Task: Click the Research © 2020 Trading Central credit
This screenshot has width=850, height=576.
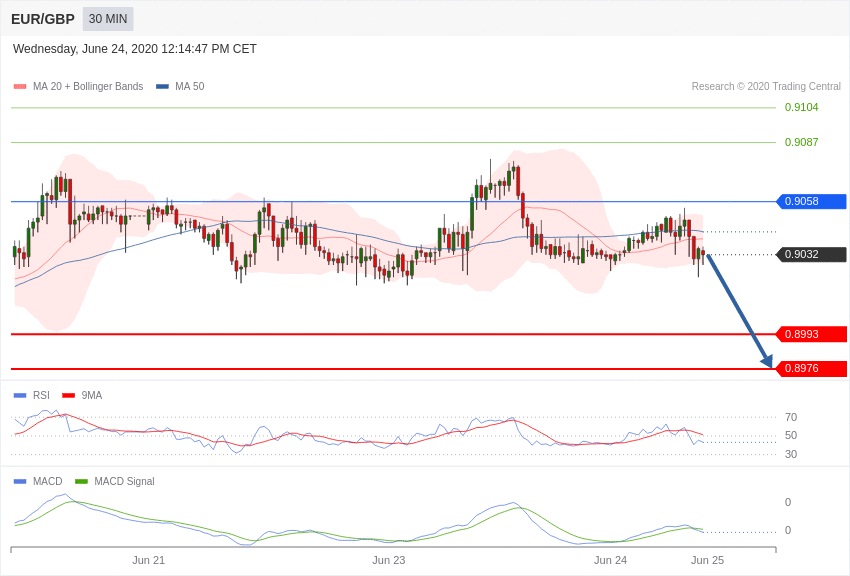Action: [766, 86]
